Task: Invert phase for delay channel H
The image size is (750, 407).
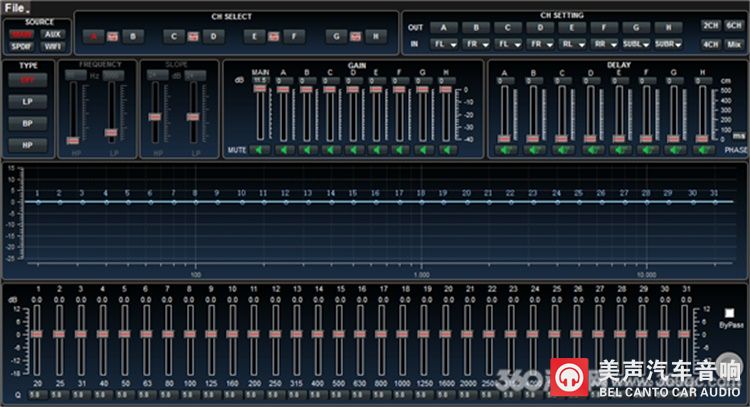Action: point(703,150)
